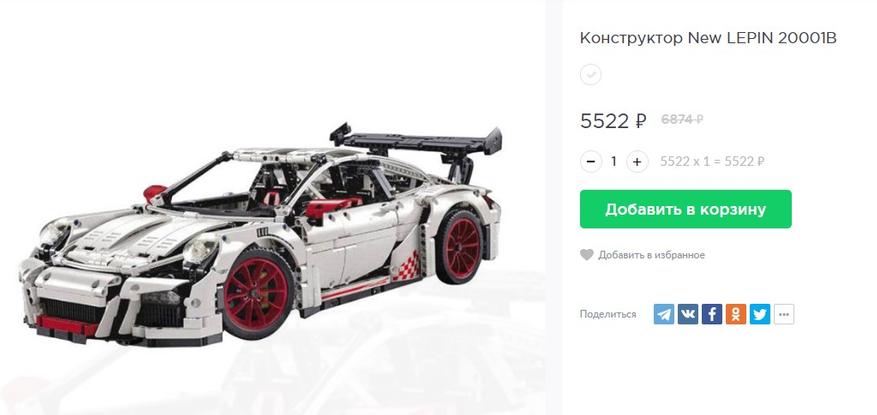Click the Поделиться share label

pos(608,314)
